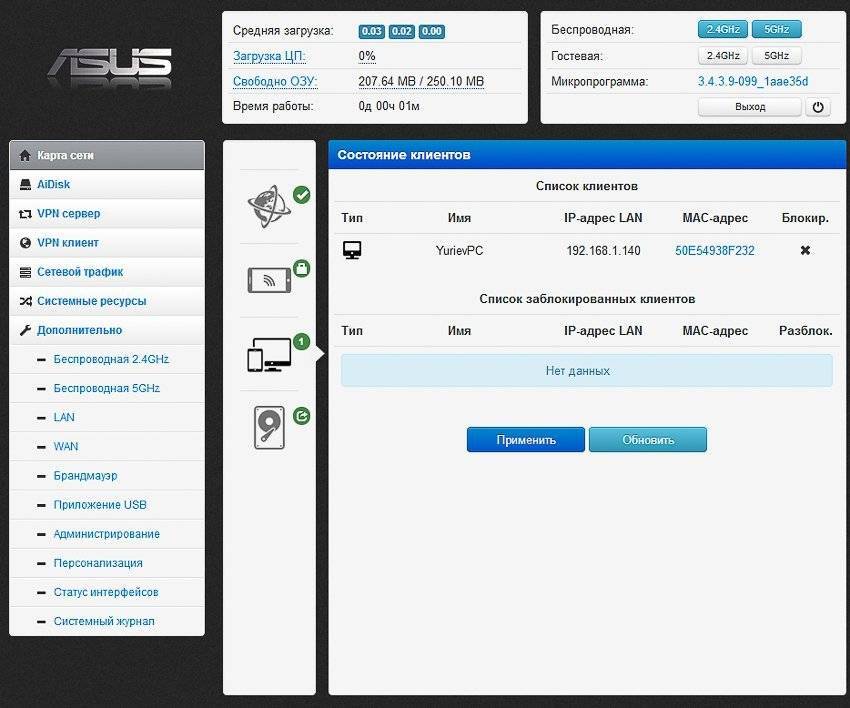Select the wireless router status icon
The image size is (850, 708).
click(x=269, y=280)
